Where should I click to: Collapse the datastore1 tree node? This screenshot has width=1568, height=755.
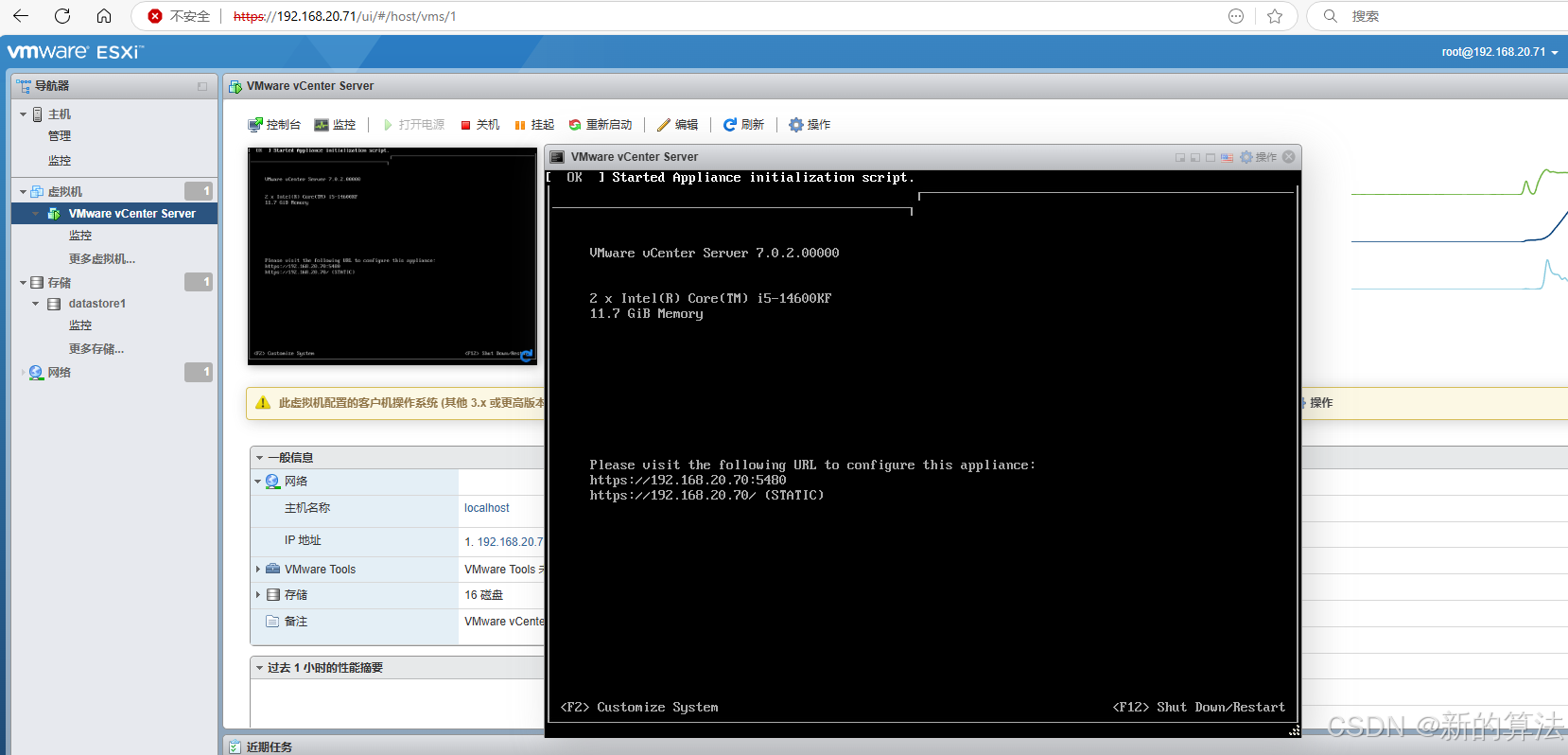[x=36, y=304]
